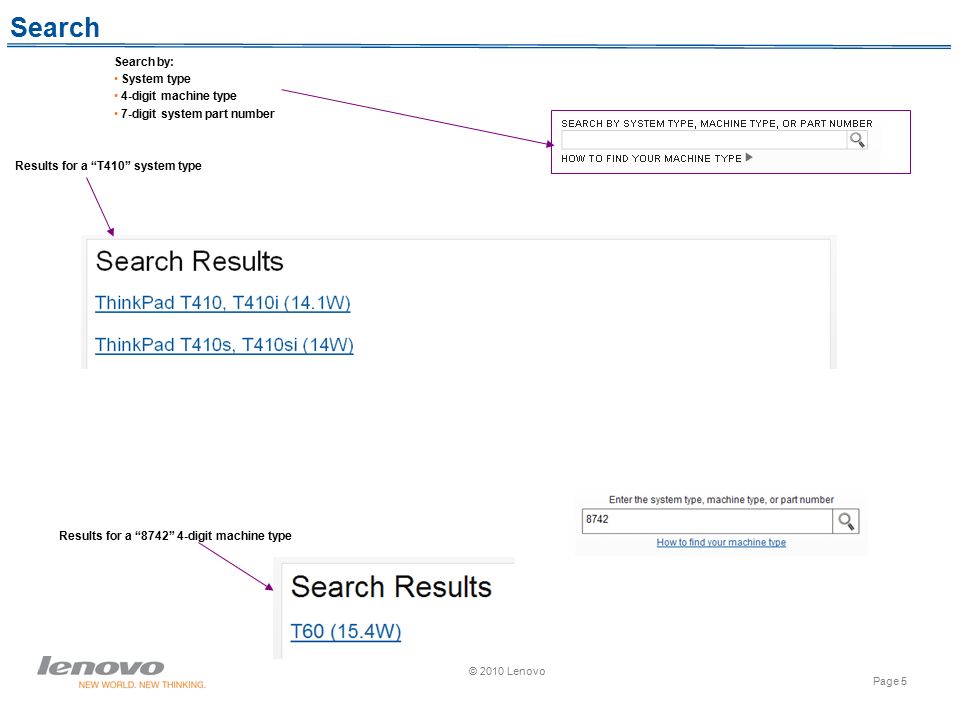Focus the search field containing 8742
The image size is (960, 720).
tap(707, 521)
